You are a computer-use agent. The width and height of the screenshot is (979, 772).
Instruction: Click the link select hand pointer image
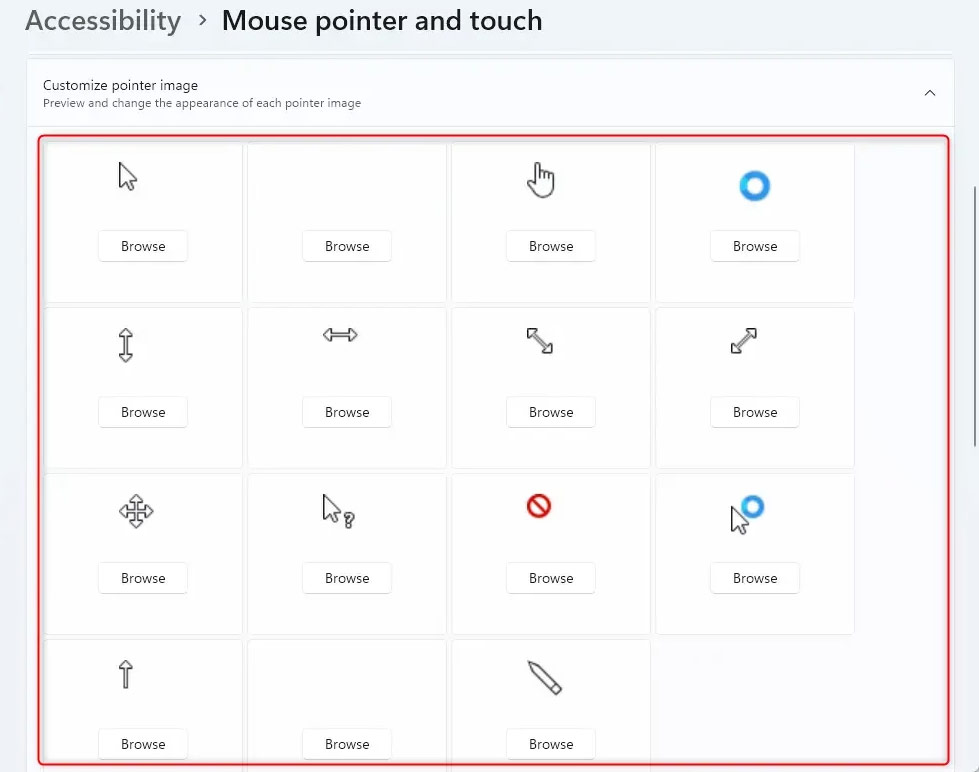coord(541,181)
